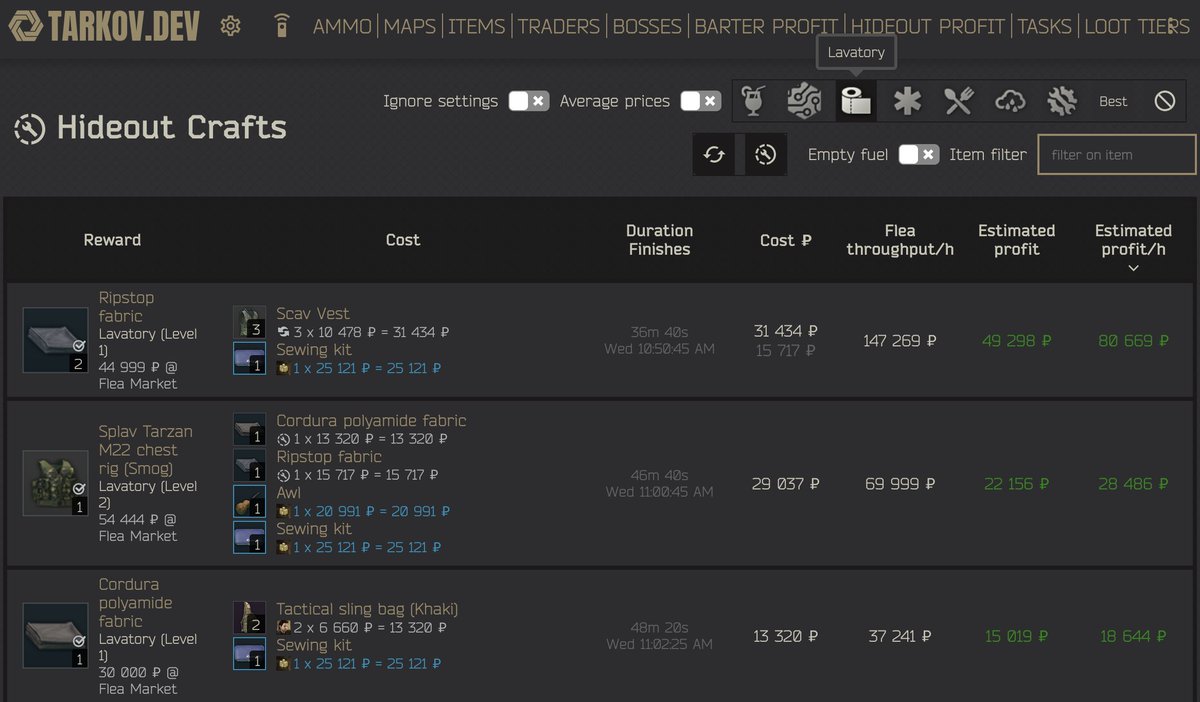The width and height of the screenshot is (1200, 702).
Task: Select the Booze Generator cocktail filter icon
Action: (753, 100)
